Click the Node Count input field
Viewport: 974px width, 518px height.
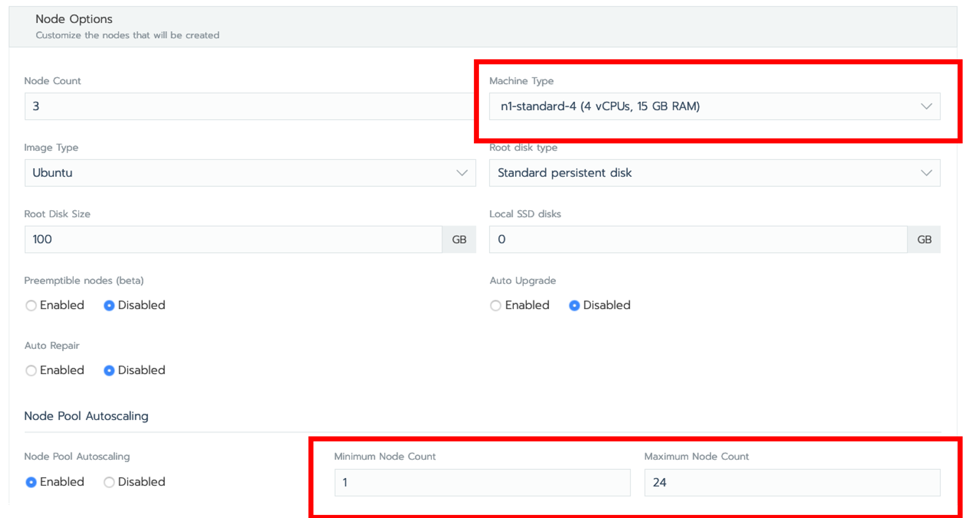[250, 106]
